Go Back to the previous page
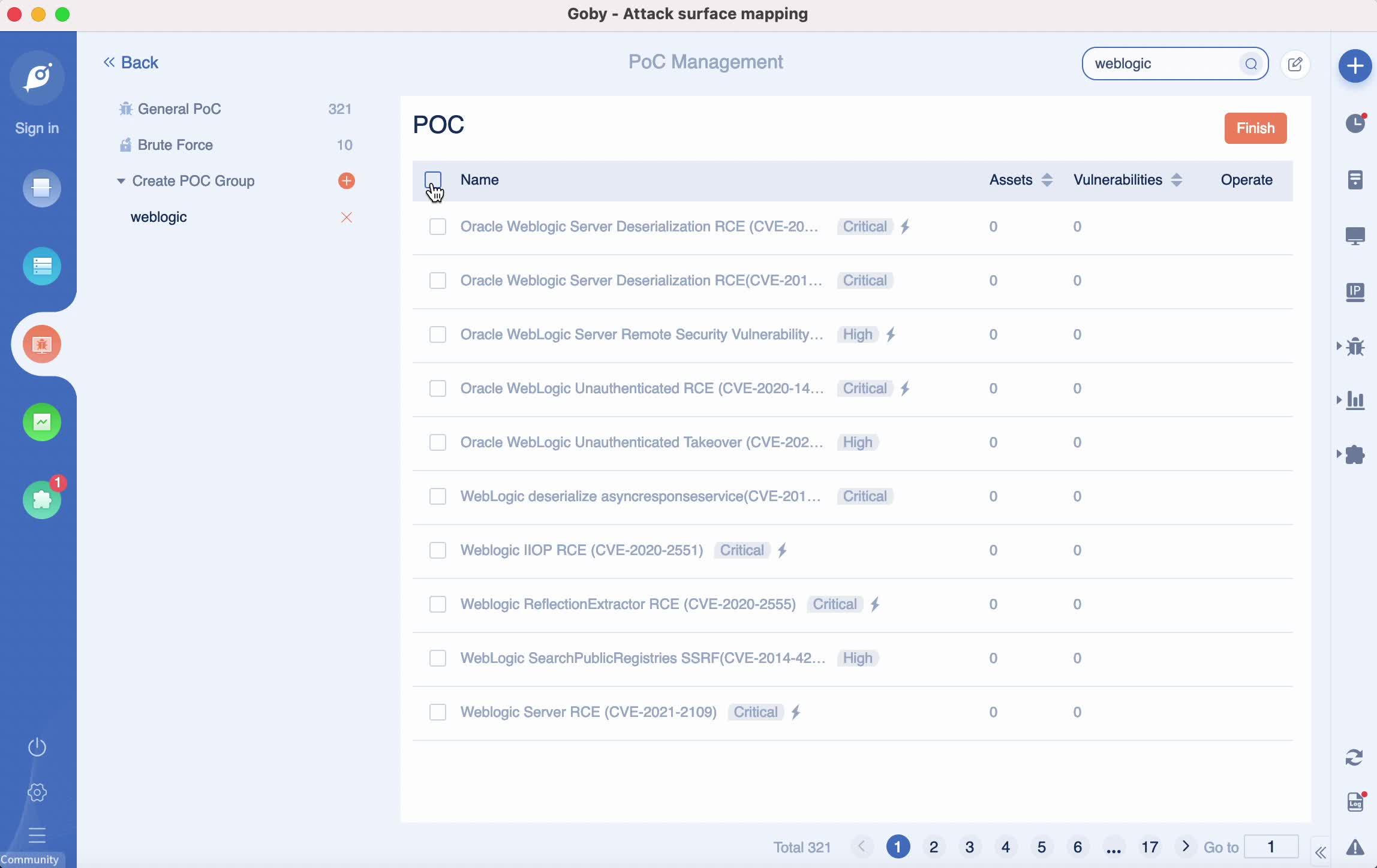 tap(131, 62)
